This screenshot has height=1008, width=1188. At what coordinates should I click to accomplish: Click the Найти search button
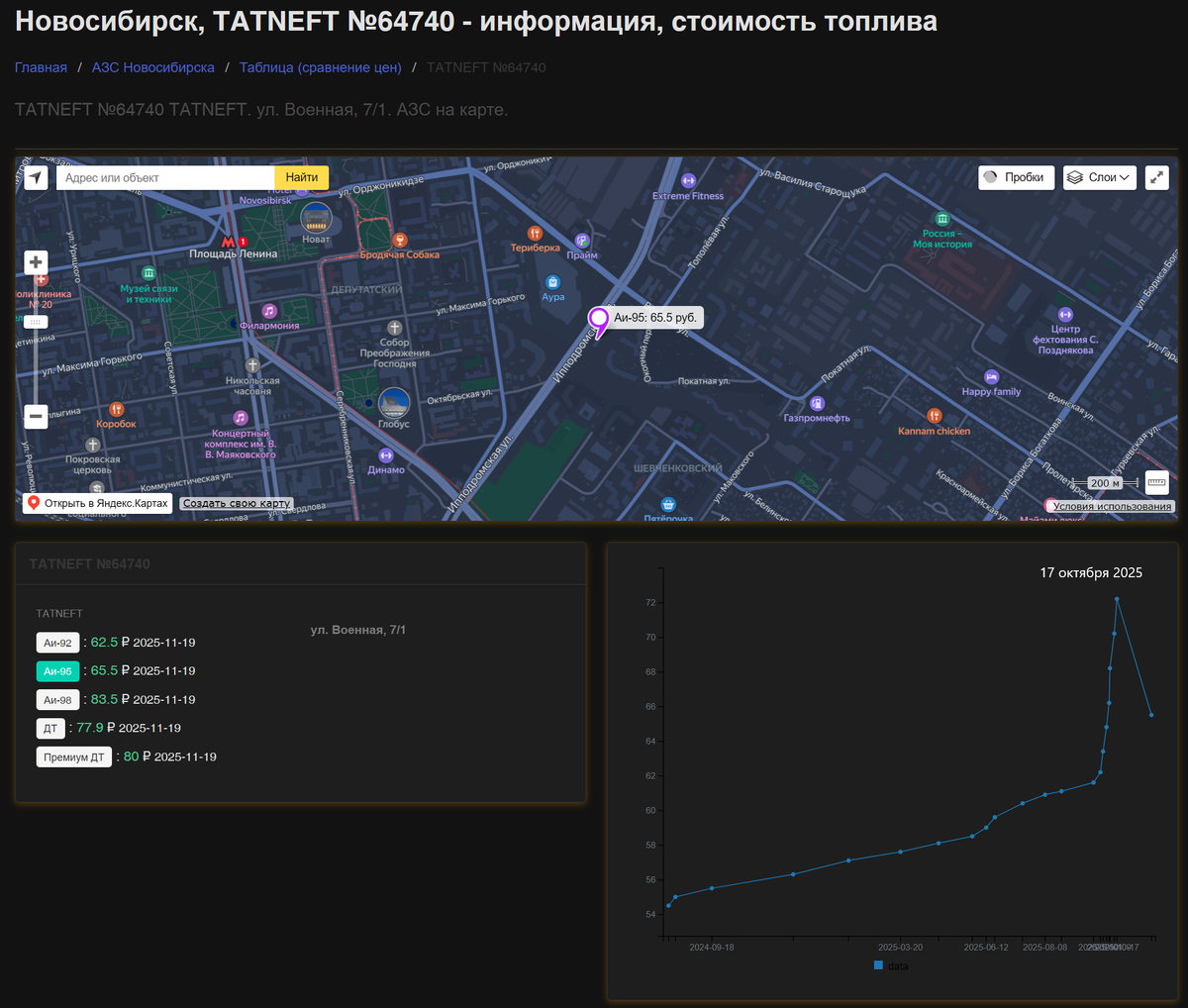(301, 177)
